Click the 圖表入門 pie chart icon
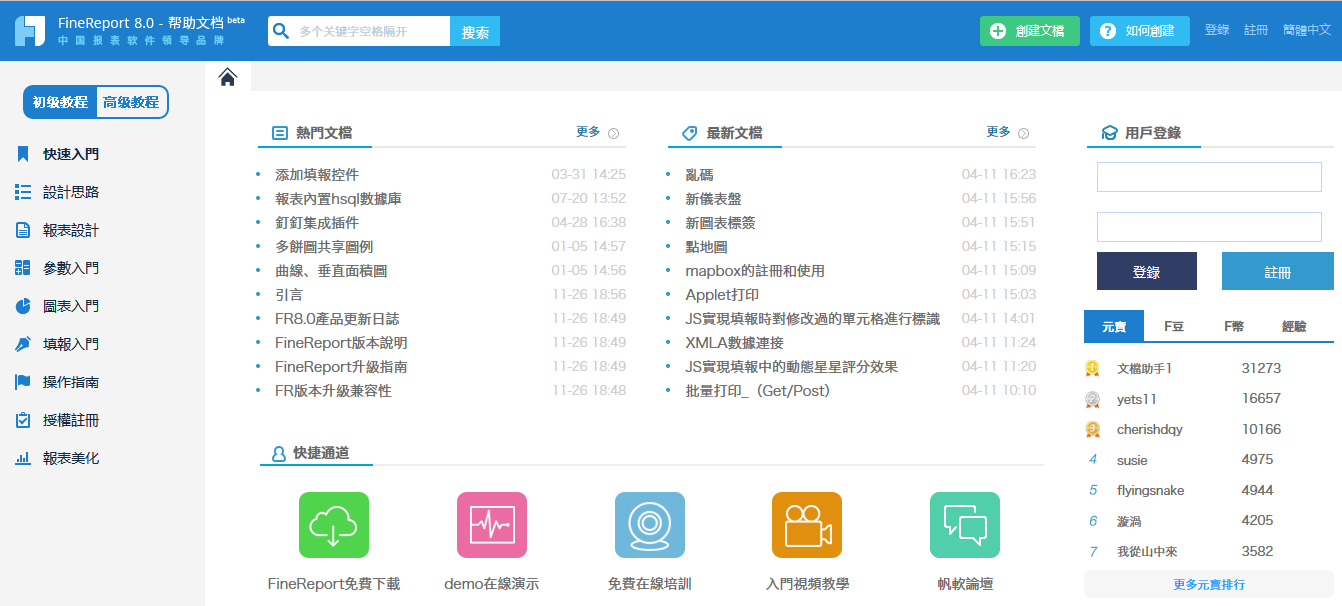1342x606 pixels. pyautogui.click(x=23, y=306)
